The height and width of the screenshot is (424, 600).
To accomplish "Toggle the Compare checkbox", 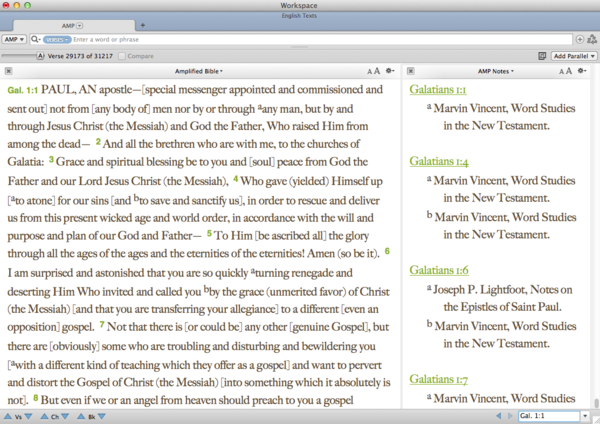I will click(x=122, y=56).
